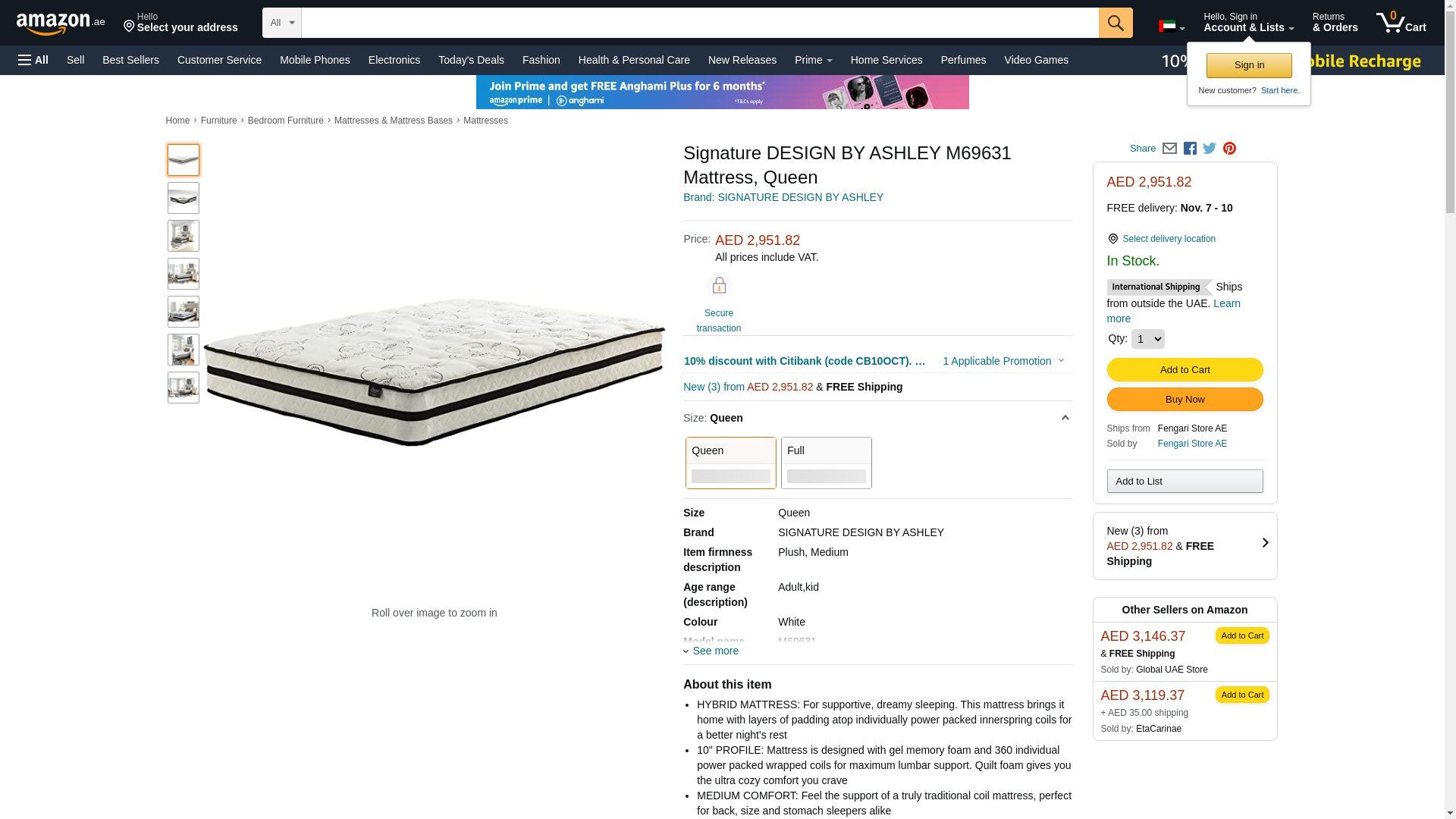Image resolution: width=1456 pixels, height=819 pixels.
Task: View the second mattress thumbnail
Action: (184, 198)
